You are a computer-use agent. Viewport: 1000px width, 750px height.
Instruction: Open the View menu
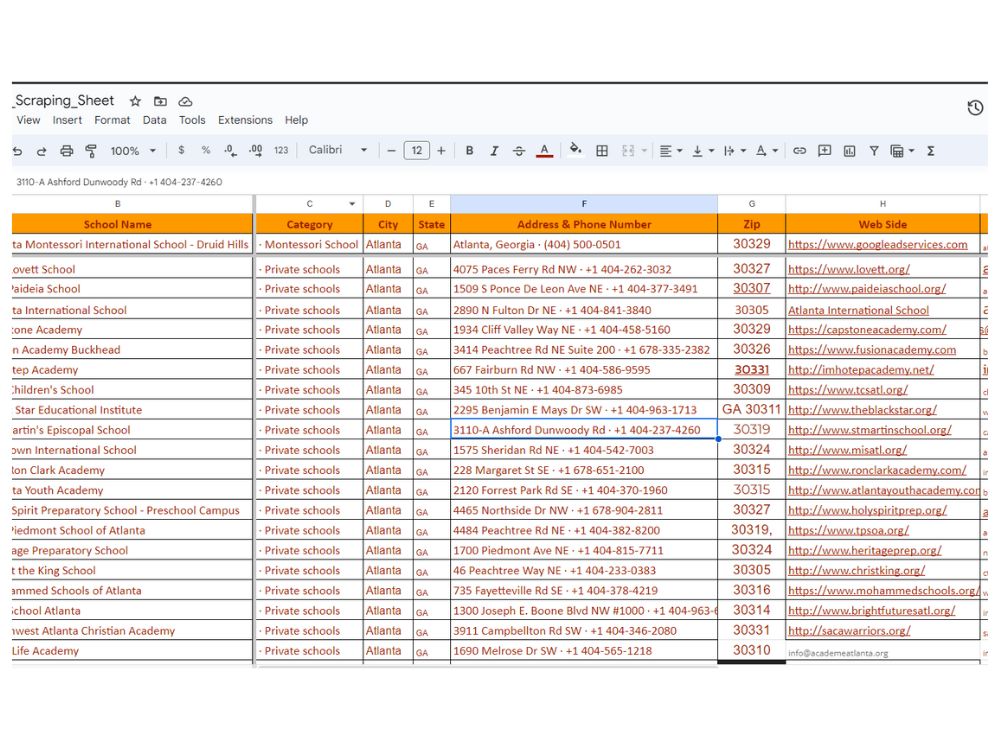point(28,120)
